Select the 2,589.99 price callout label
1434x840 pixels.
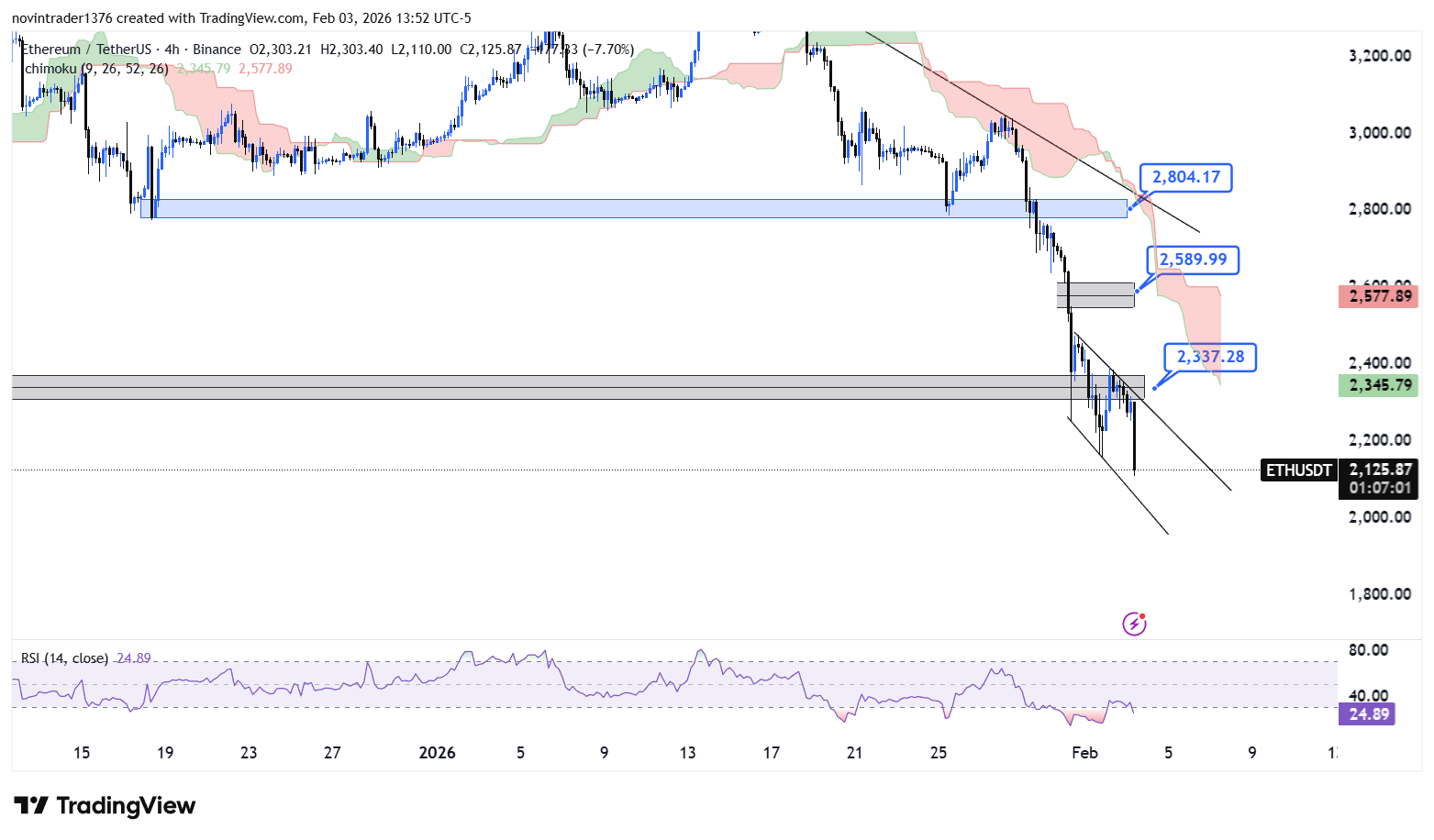click(x=1193, y=260)
